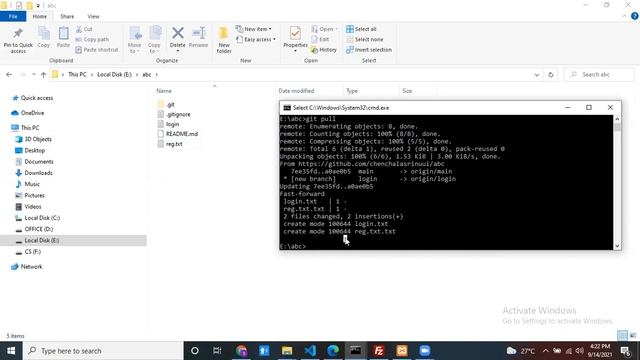Viewport: 640px width, 360px height.
Task: Click the Paste ribbon icon
Action: click(63, 38)
